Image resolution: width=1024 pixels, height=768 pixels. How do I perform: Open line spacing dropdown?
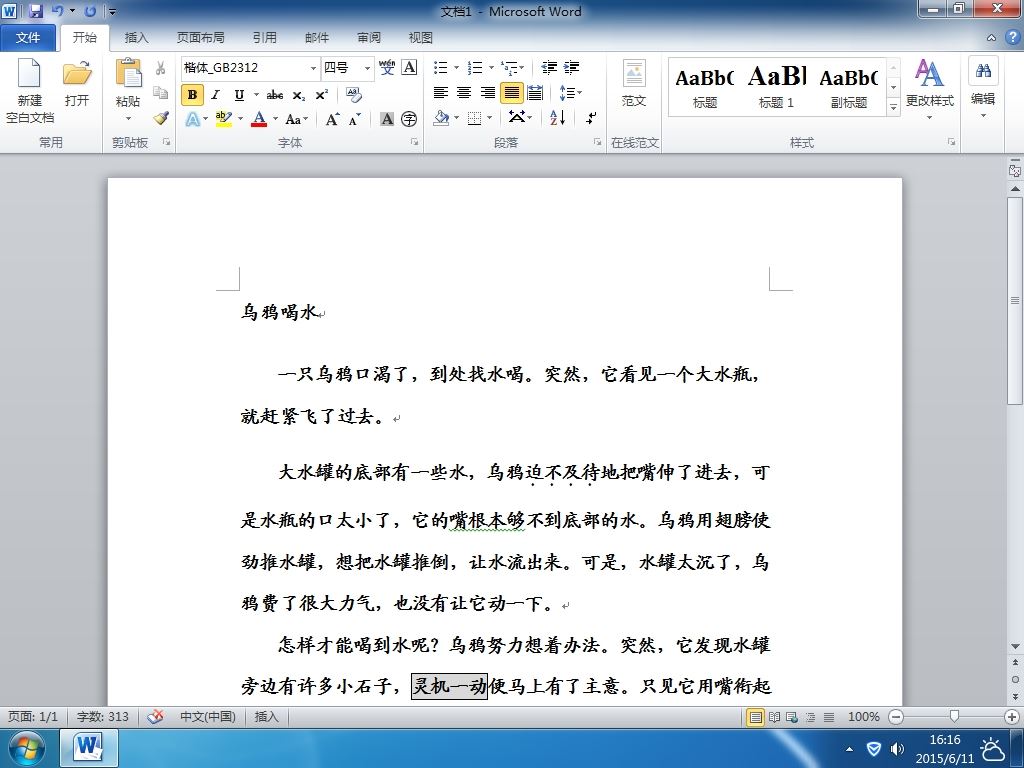(571, 93)
